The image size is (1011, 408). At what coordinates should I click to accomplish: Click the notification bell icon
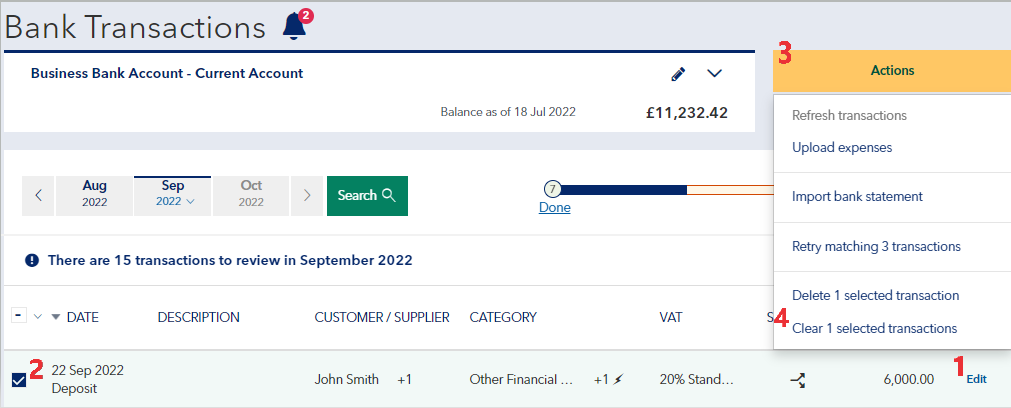(294, 26)
